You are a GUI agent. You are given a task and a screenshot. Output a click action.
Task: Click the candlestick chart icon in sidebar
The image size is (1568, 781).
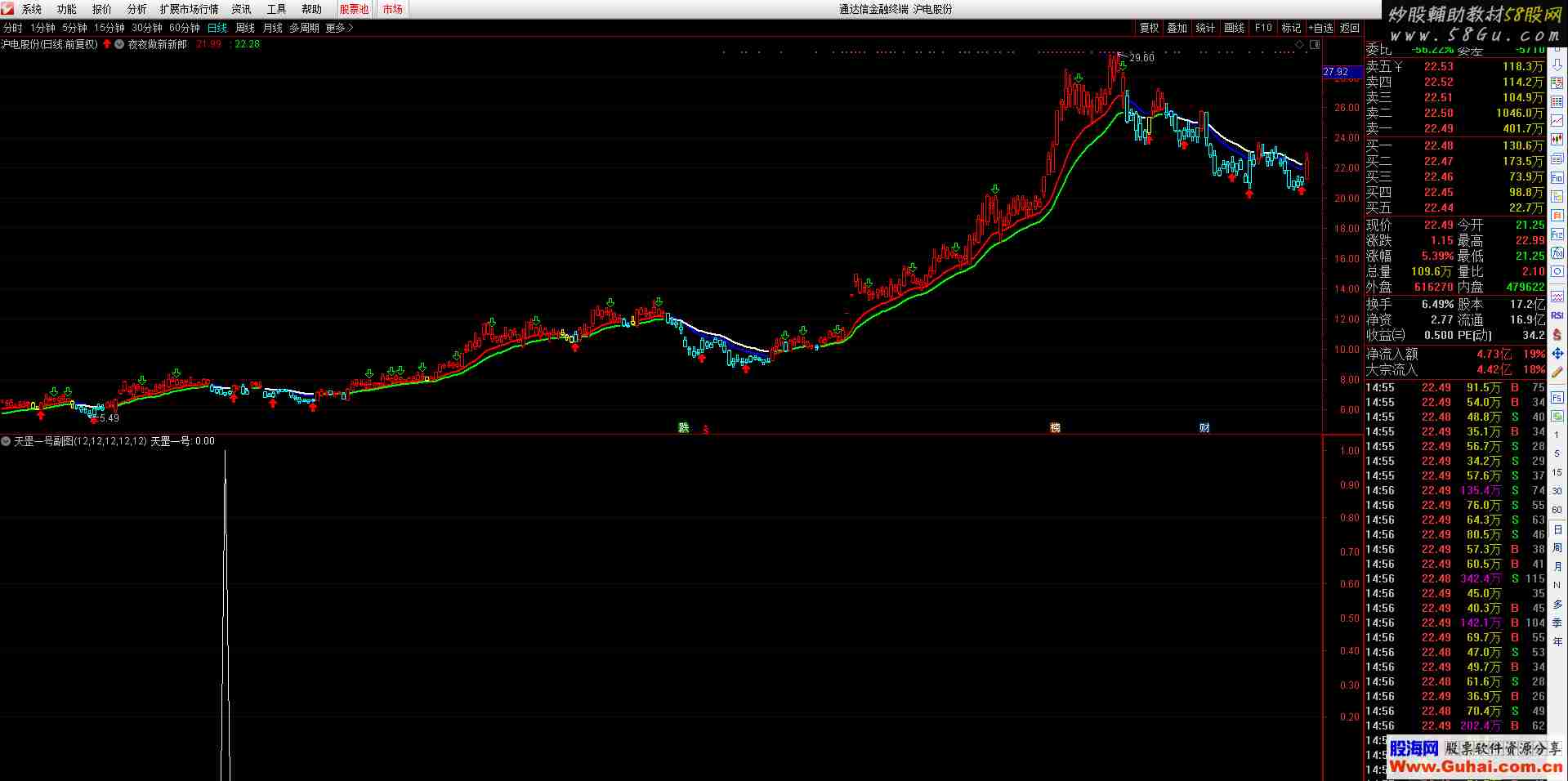(1557, 138)
